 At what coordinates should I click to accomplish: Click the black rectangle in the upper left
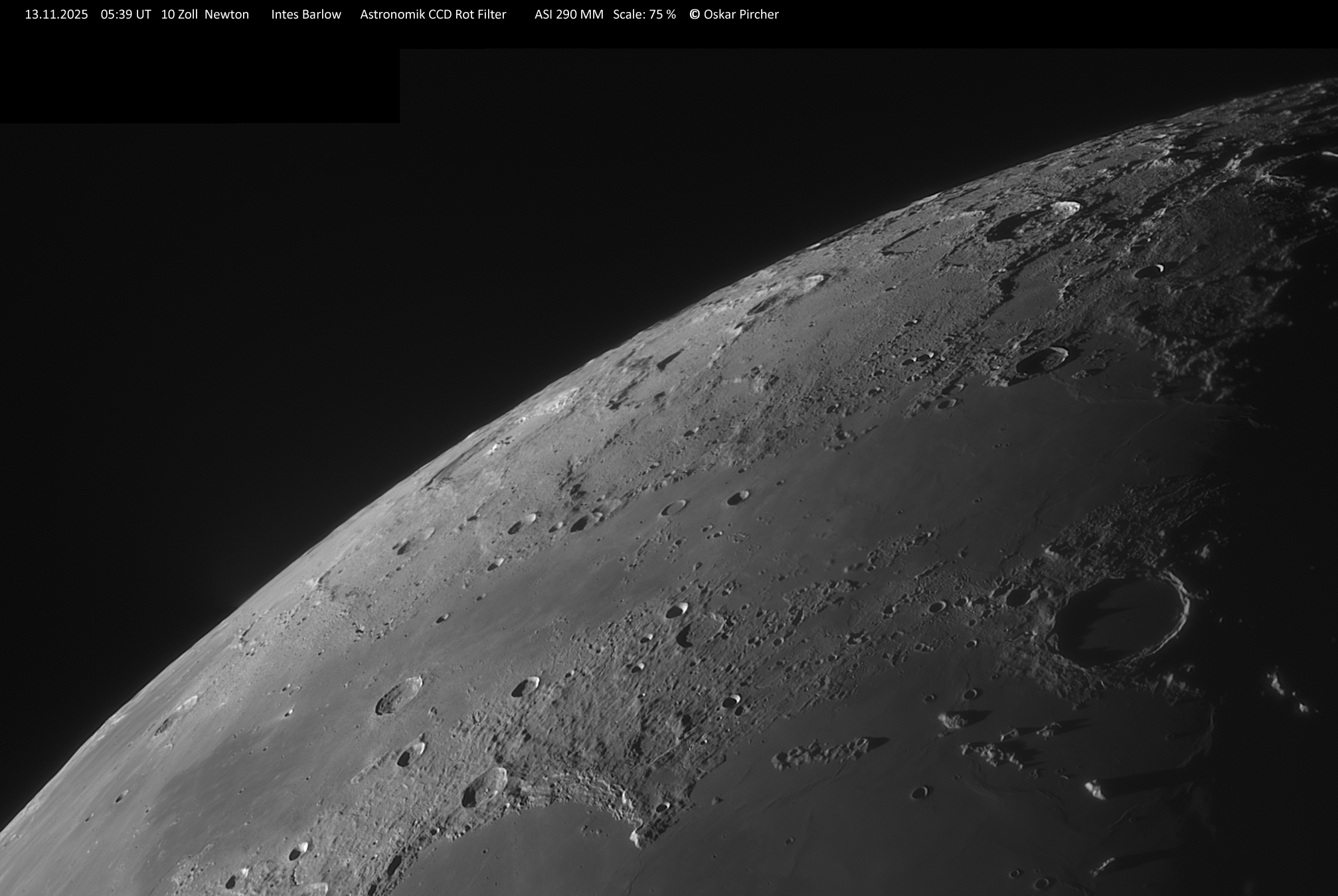(199, 85)
